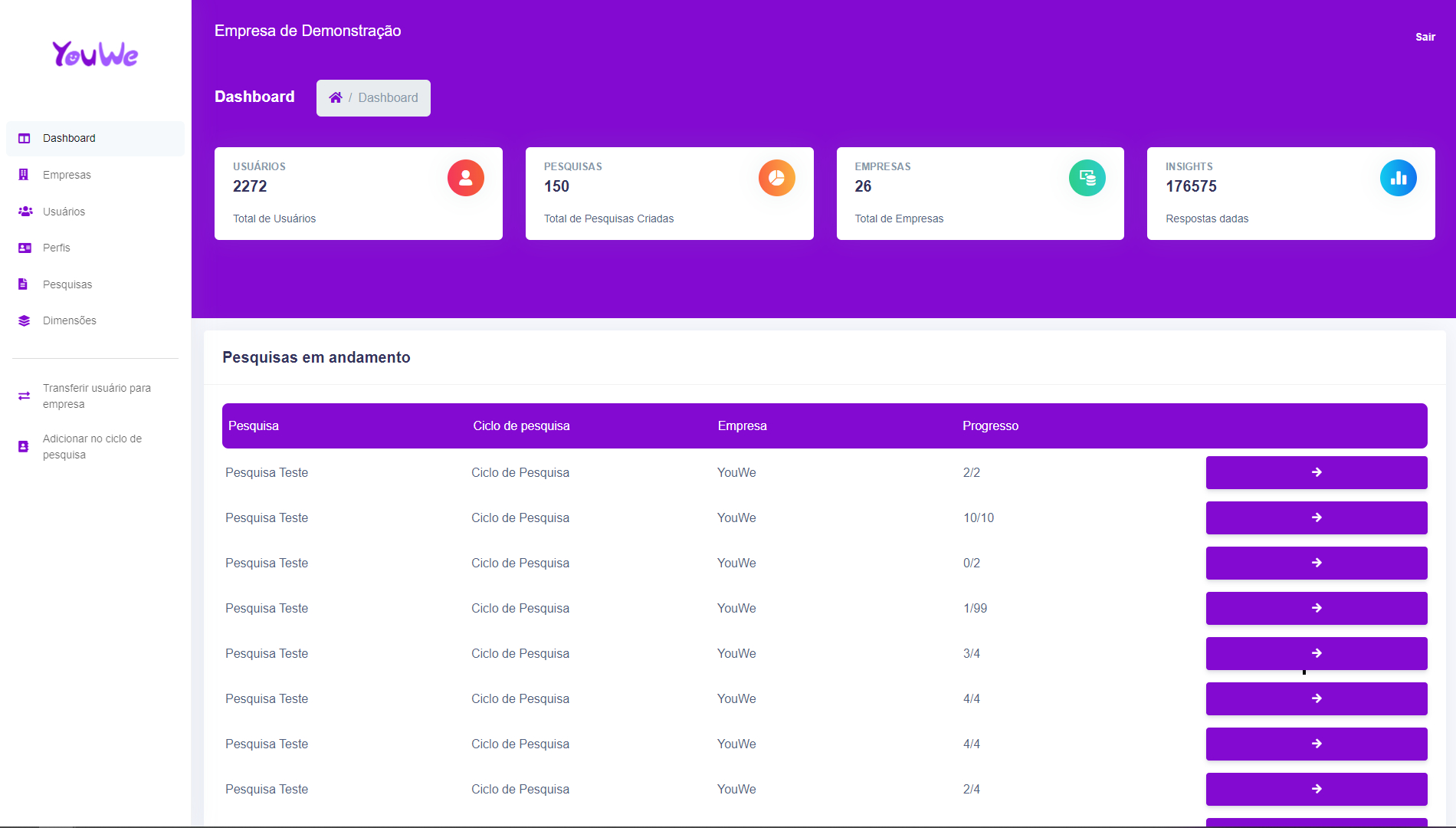The image size is (1456, 828).
Task: Click the red user icon on Usuários card
Action: [465, 178]
